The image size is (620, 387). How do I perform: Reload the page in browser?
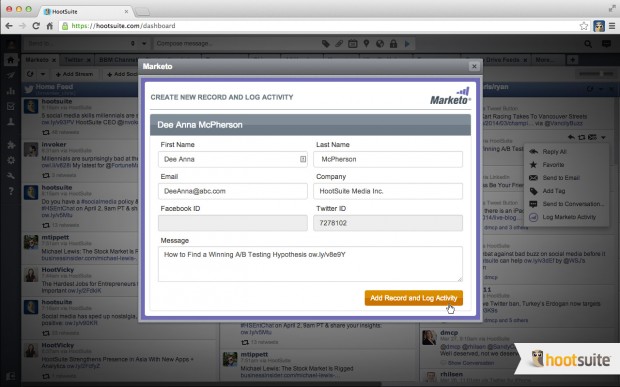(36, 26)
